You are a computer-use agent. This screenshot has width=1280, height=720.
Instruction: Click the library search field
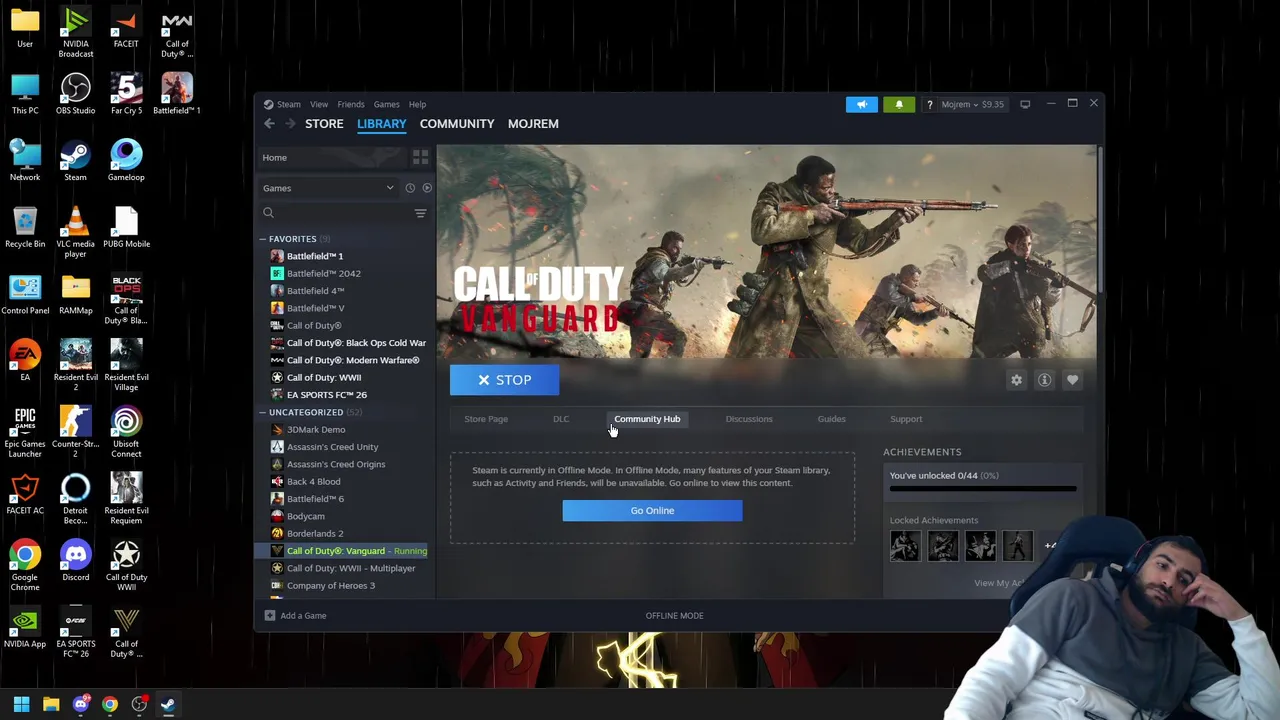click(335, 213)
